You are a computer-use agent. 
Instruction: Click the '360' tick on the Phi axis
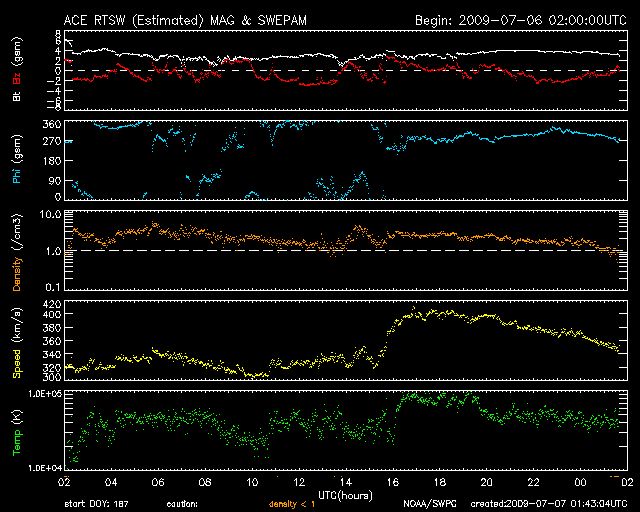pos(52,125)
